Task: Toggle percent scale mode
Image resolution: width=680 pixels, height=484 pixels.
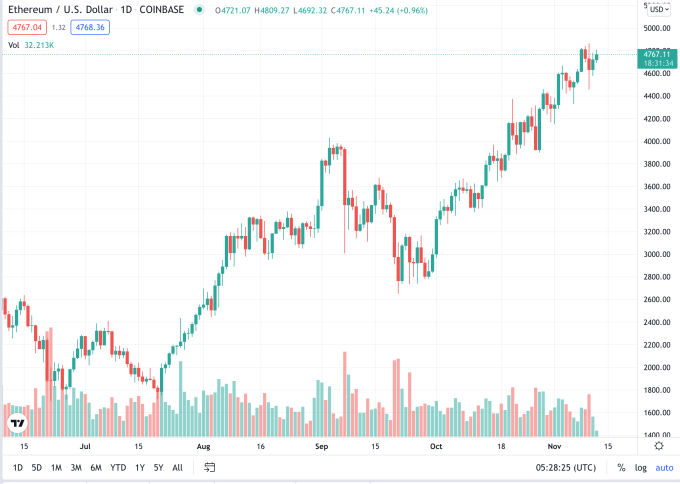Action: coord(621,467)
